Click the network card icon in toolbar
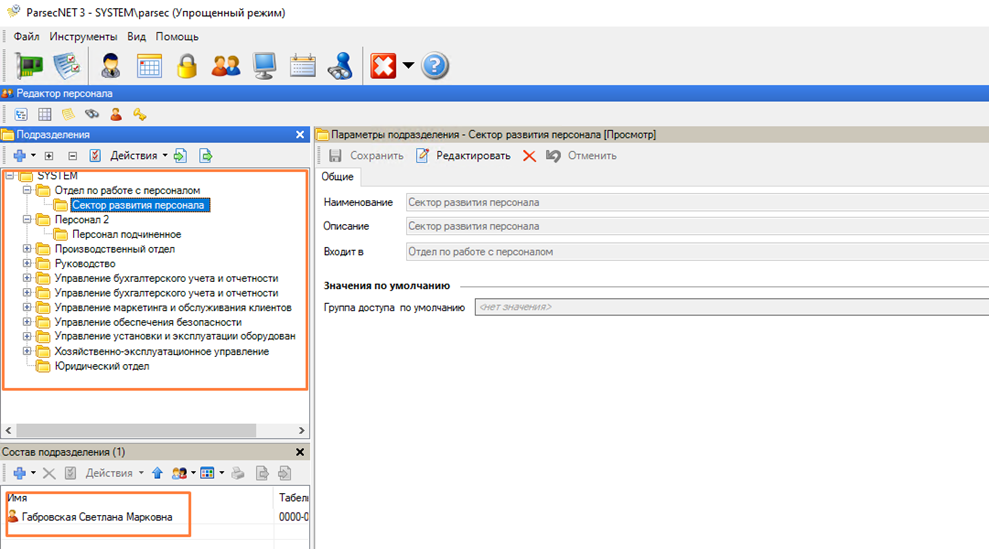The height and width of the screenshot is (549, 989). [31, 66]
